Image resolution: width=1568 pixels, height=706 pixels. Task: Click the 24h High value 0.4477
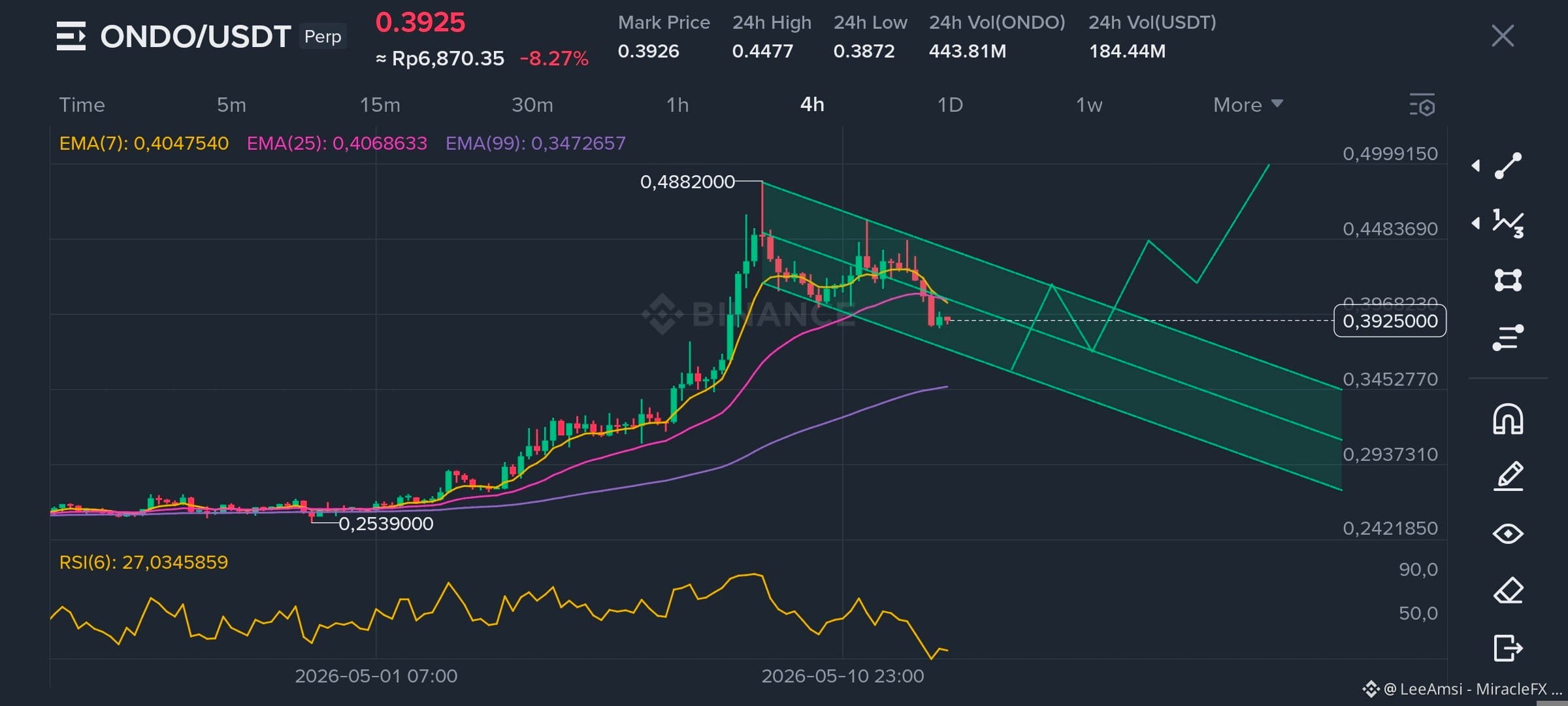click(762, 51)
